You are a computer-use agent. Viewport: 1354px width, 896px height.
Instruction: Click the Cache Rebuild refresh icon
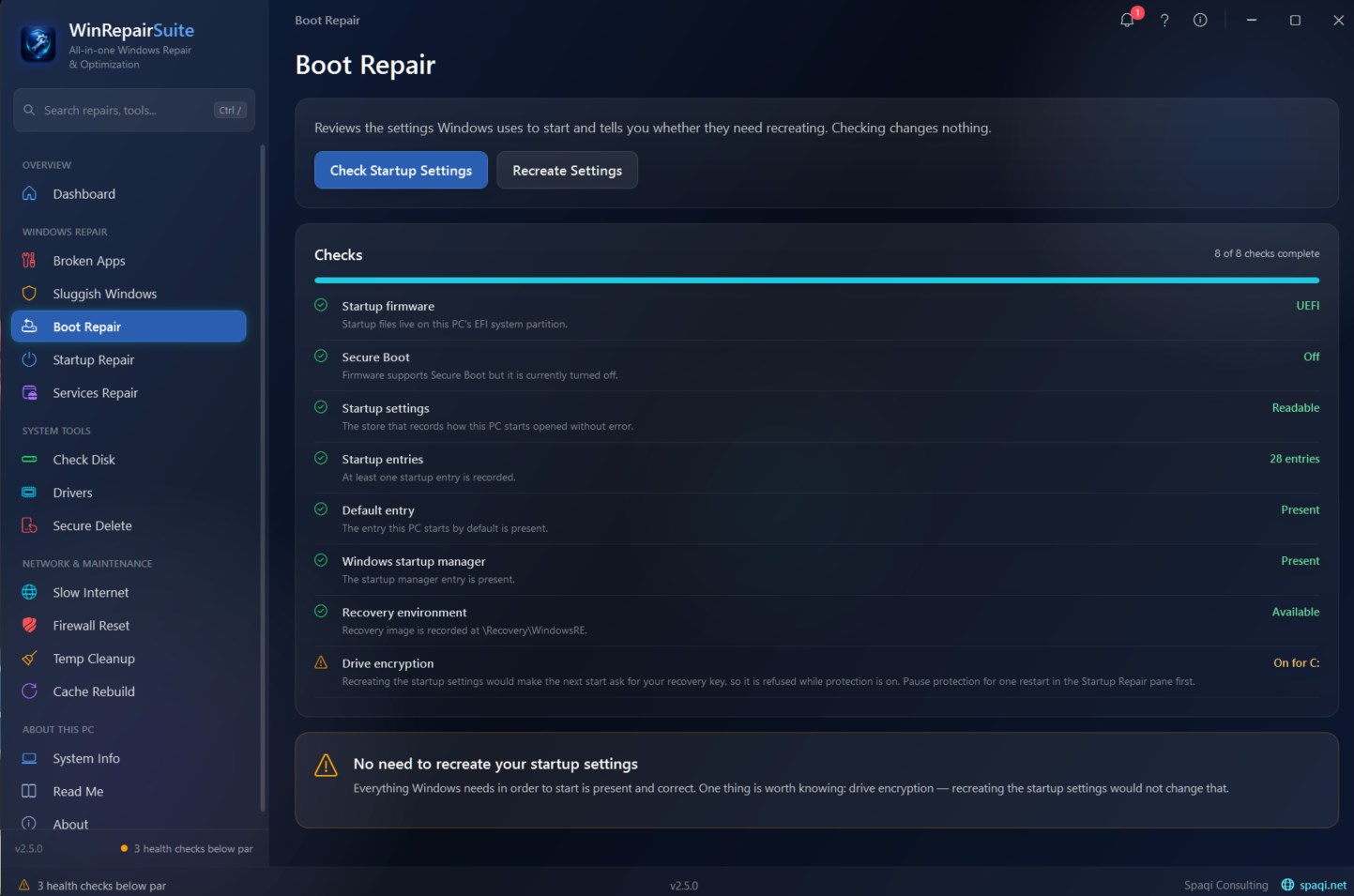click(x=29, y=691)
